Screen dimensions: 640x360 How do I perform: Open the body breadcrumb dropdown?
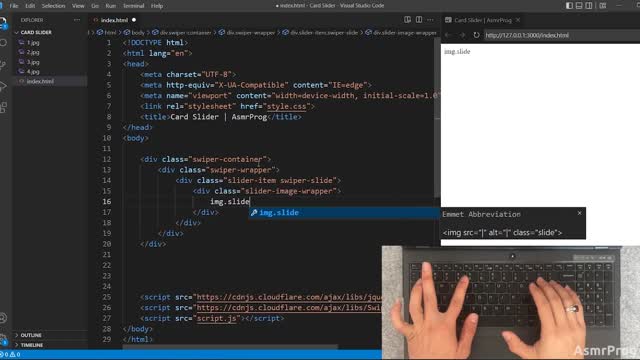[x=134, y=33]
